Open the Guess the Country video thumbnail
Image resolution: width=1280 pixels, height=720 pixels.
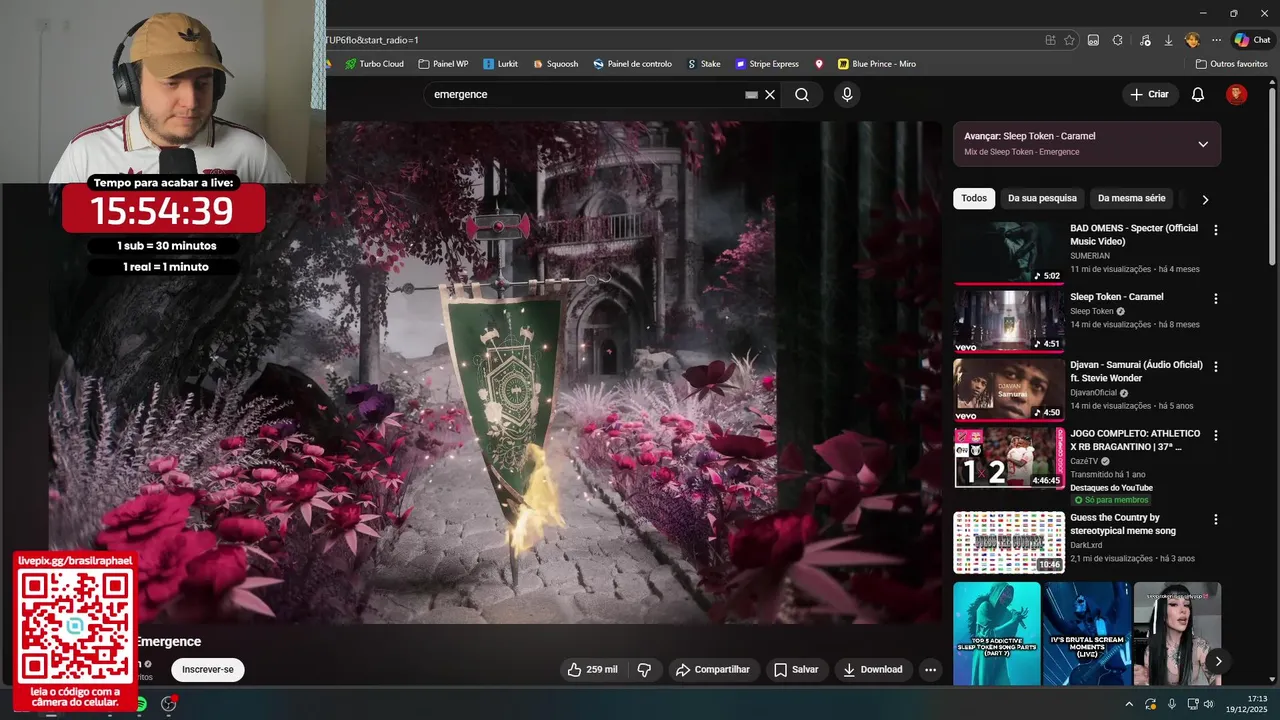(x=1009, y=543)
